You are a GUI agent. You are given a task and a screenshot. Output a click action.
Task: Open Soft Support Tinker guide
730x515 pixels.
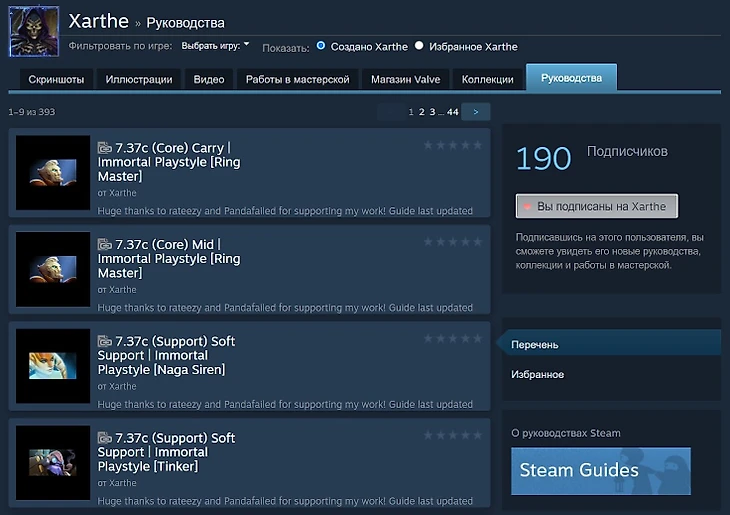tap(166, 453)
